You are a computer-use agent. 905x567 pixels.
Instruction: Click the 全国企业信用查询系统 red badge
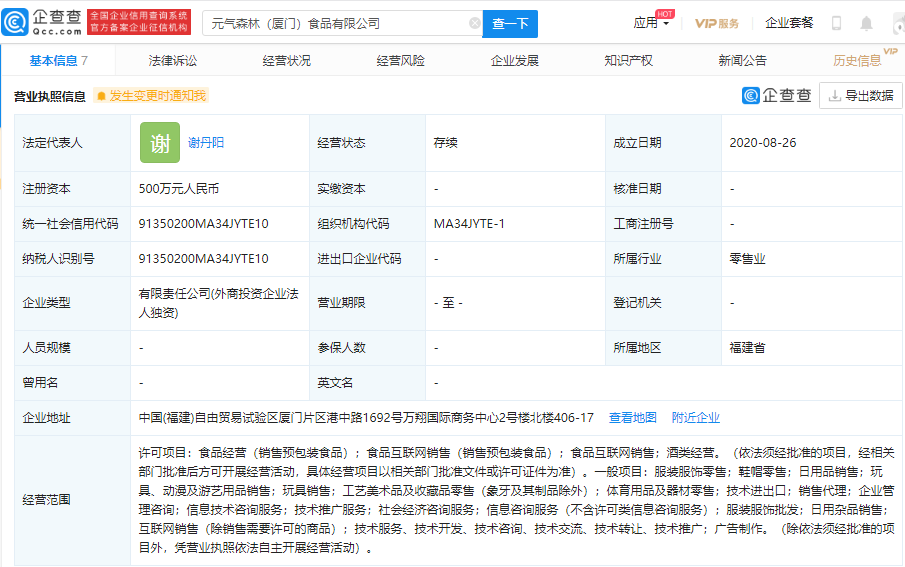click(x=139, y=22)
